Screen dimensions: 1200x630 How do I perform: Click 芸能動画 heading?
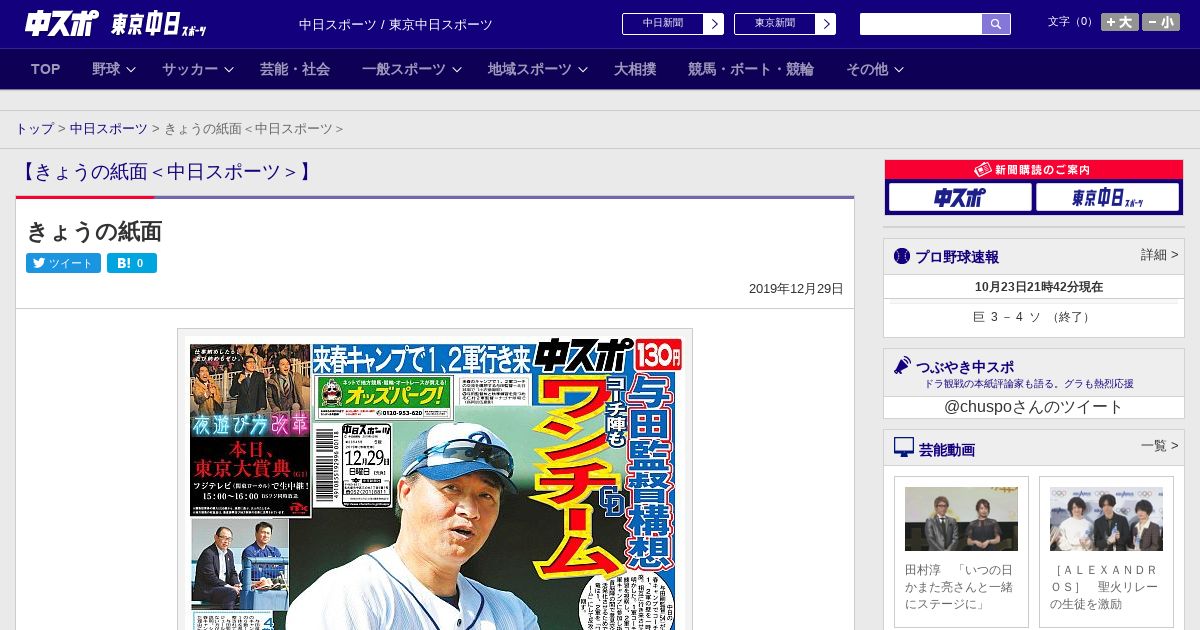pos(947,449)
